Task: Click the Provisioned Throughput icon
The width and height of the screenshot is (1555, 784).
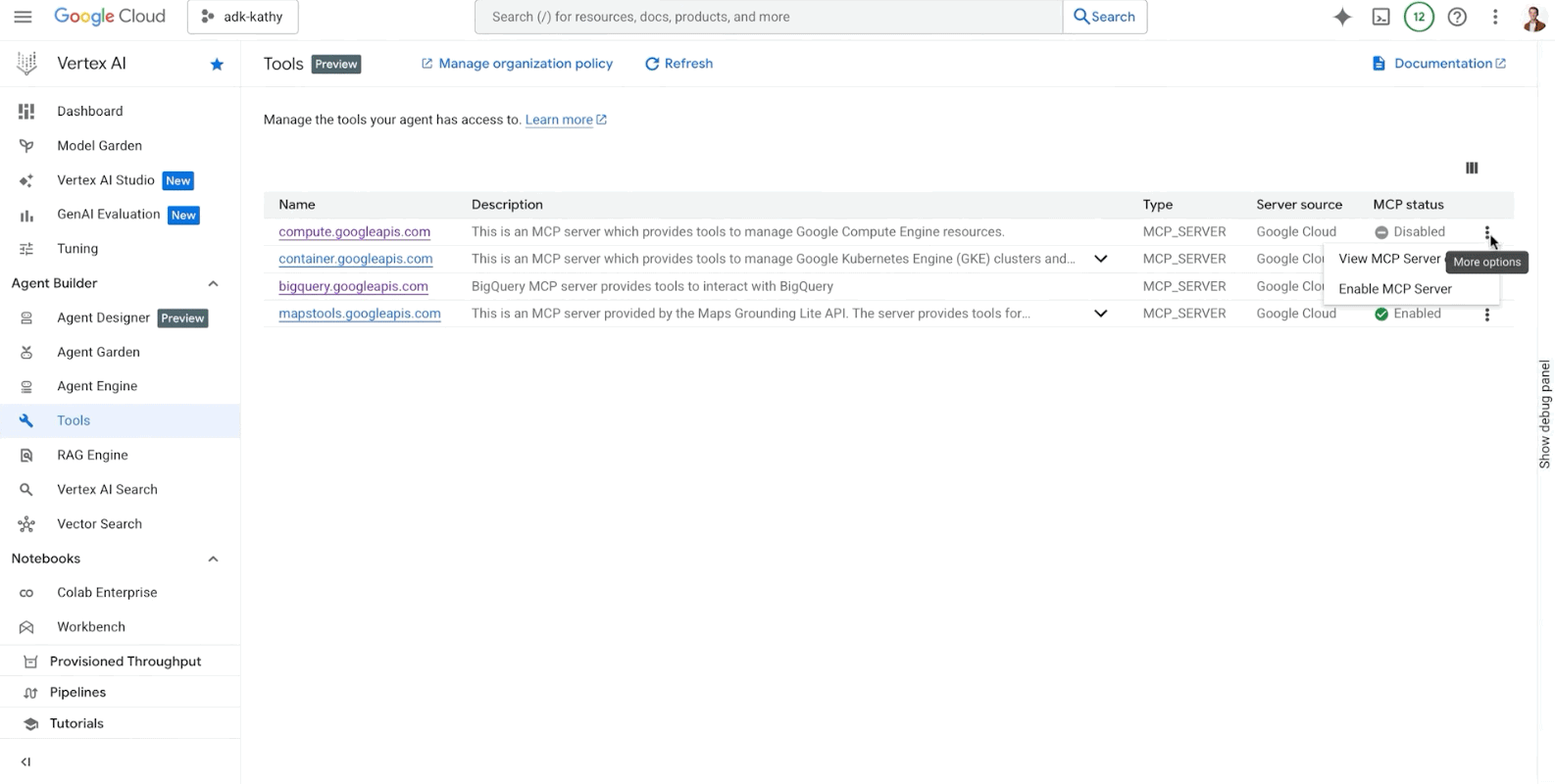Action: [x=30, y=661]
